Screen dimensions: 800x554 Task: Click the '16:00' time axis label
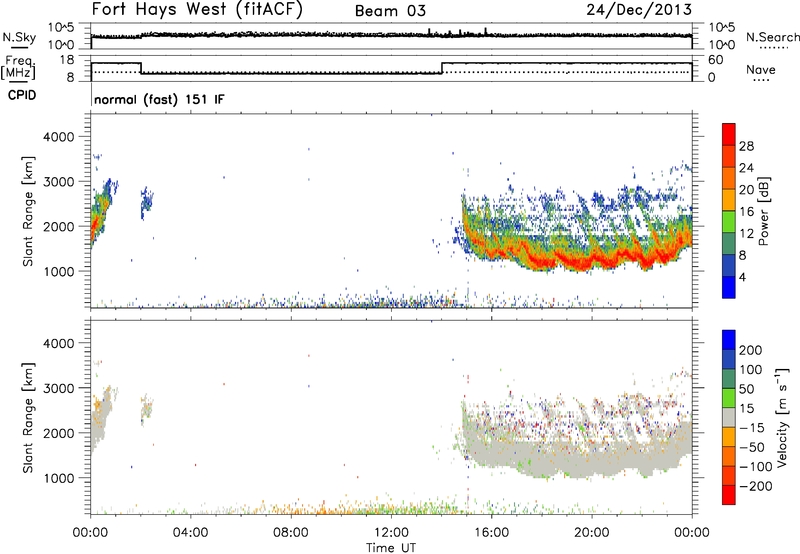click(x=491, y=533)
